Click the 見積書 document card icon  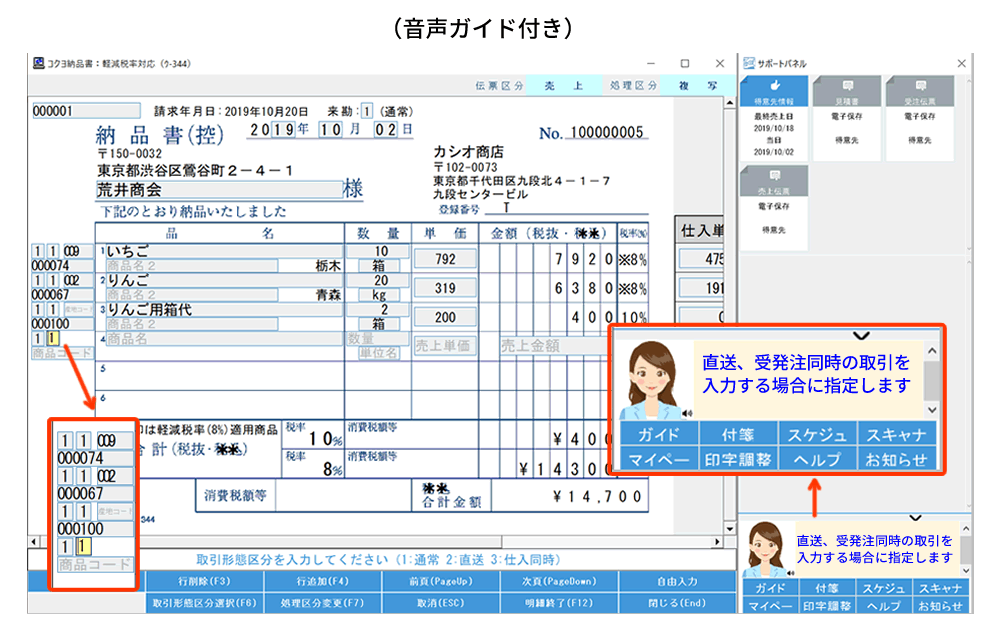pyautogui.click(x=848, y=88)
